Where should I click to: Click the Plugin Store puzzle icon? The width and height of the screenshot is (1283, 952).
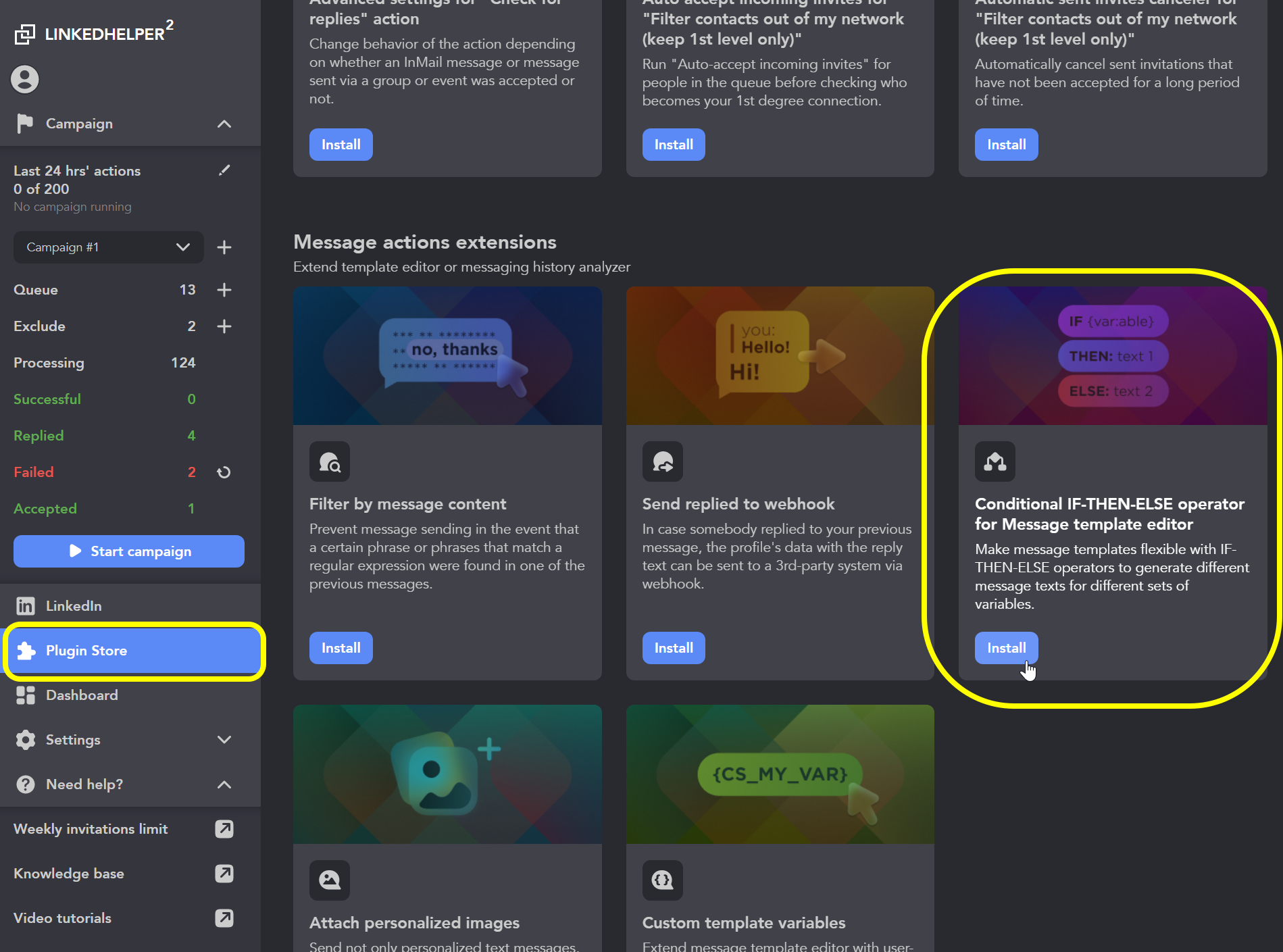26,651
